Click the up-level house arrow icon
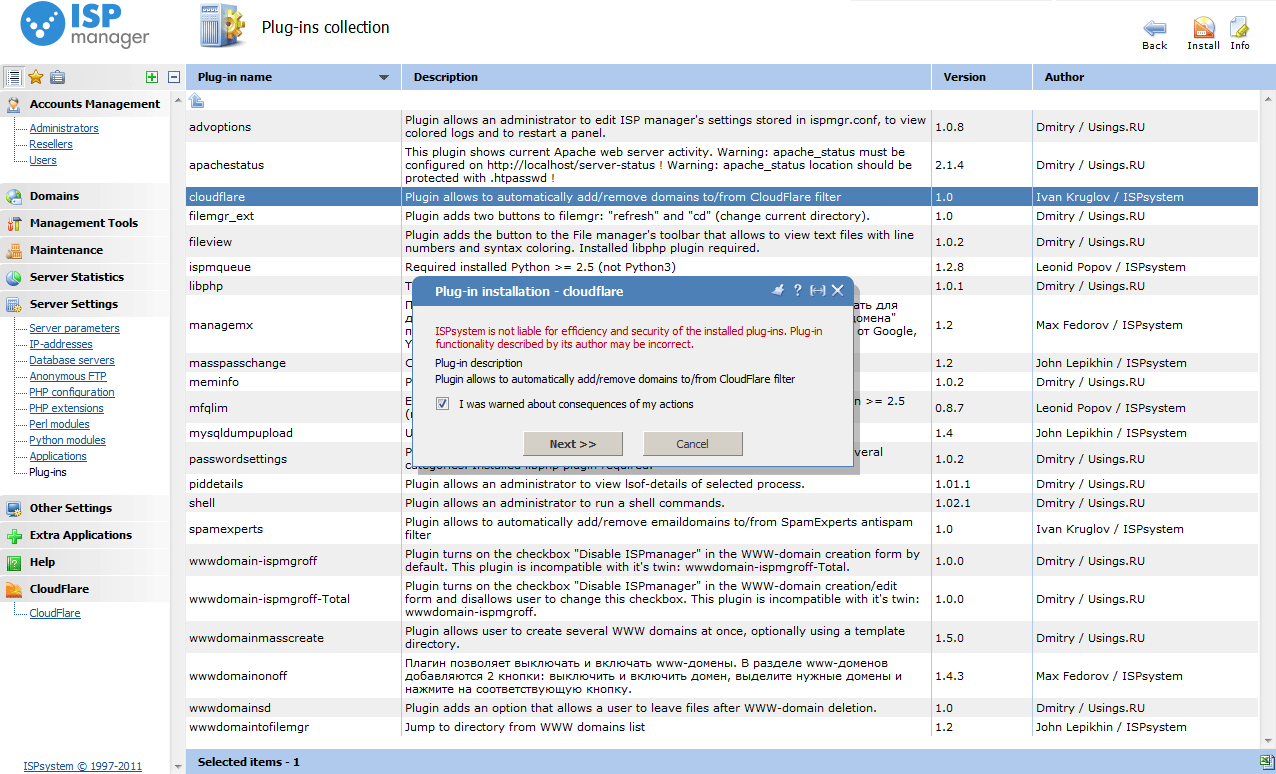The height and width of the screenshot is (774, 1276). click(197, 100)
